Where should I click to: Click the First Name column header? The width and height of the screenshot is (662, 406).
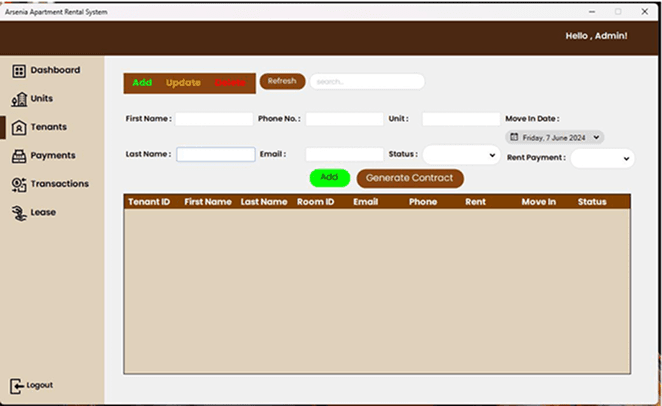[208, 202]
